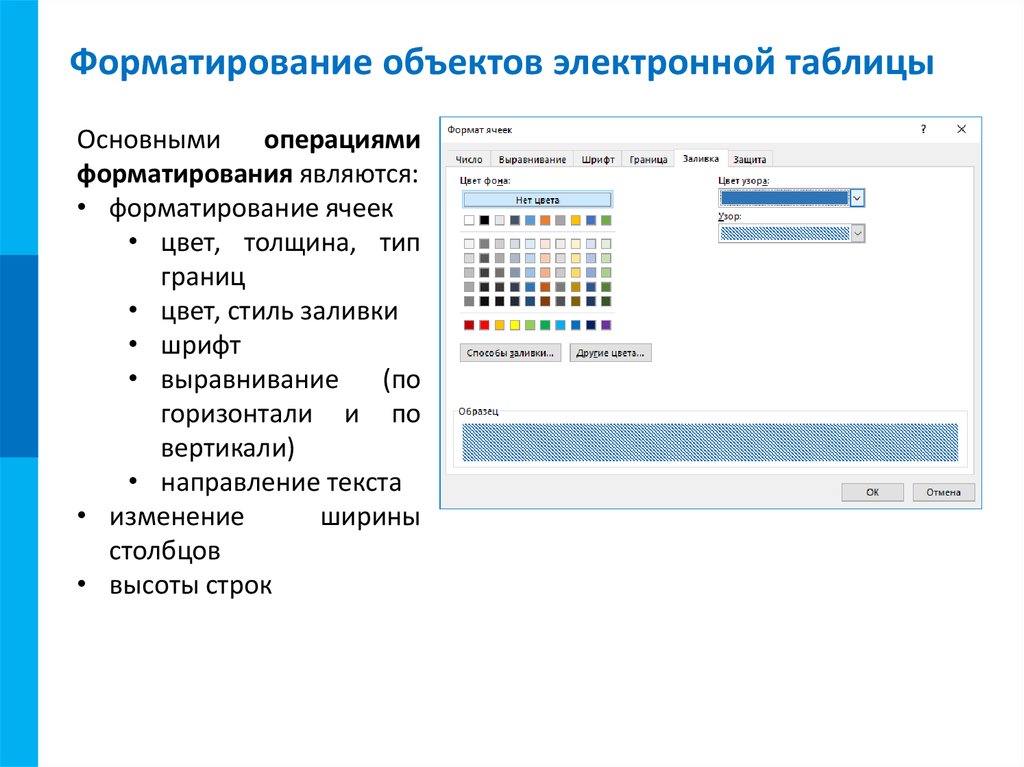Select the bright red standard color swatch

click(484, 325)
